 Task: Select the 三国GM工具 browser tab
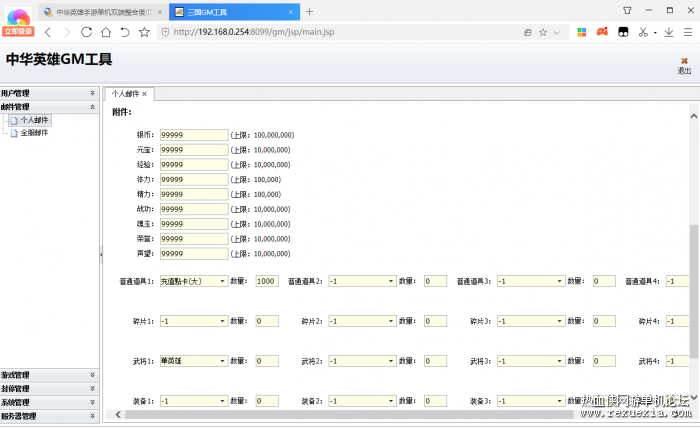[234, 12]
